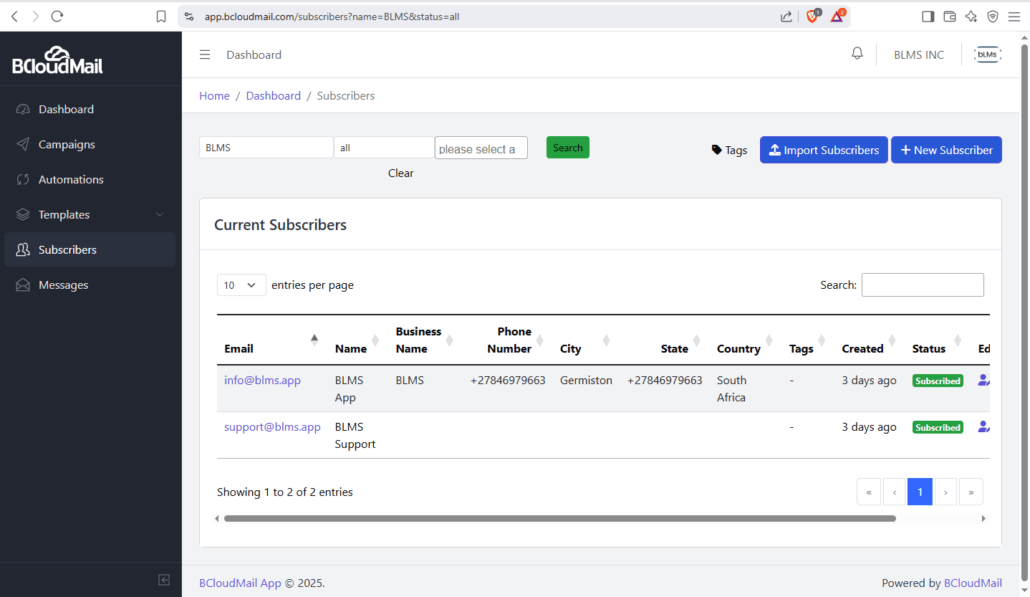Click the edit user icon for info@blms.app
This screenshot has height=597, width=1030.
983,380
